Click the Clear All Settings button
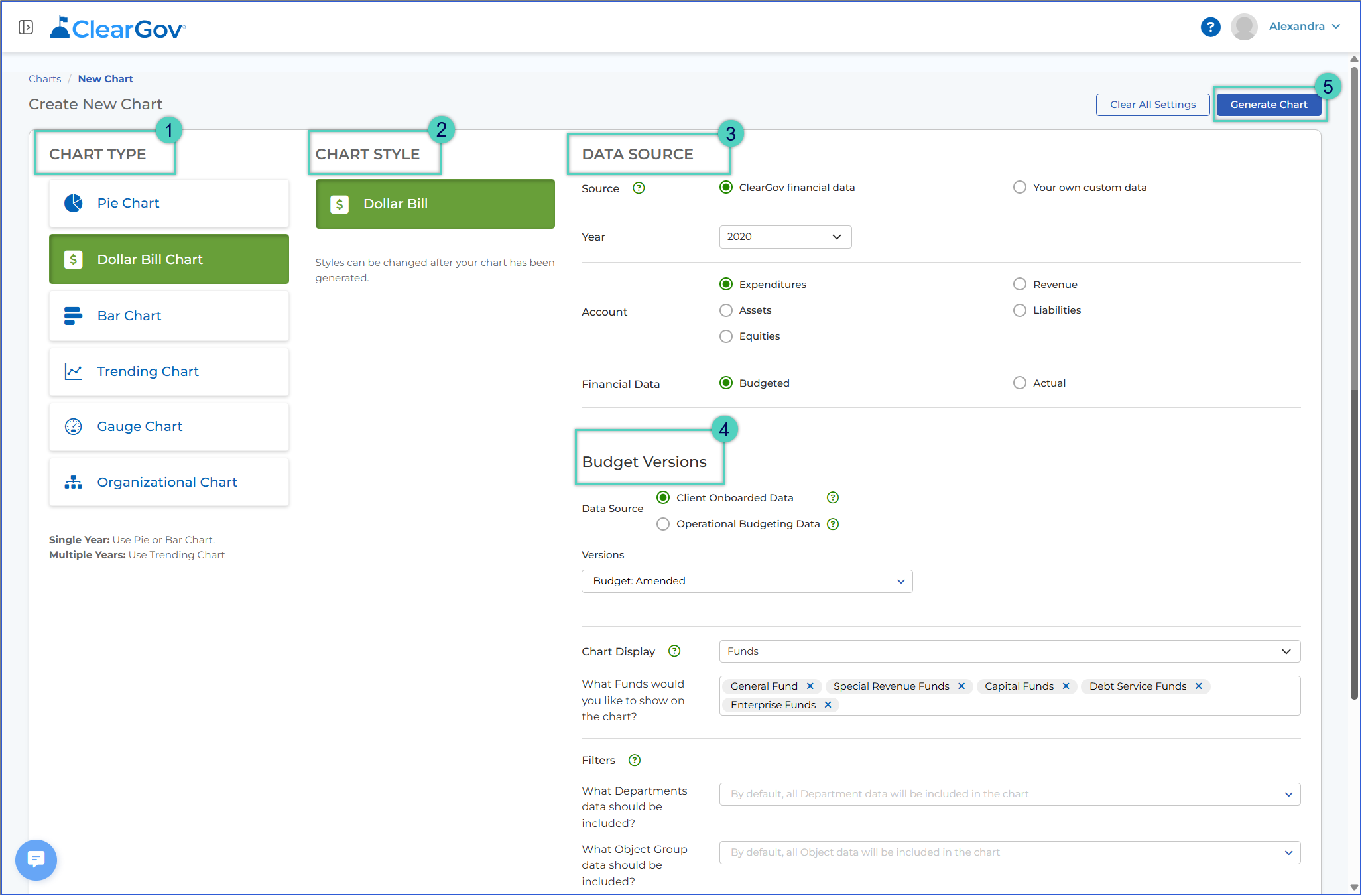This screenshot has width=1362, height=896. coord(1152,105)
